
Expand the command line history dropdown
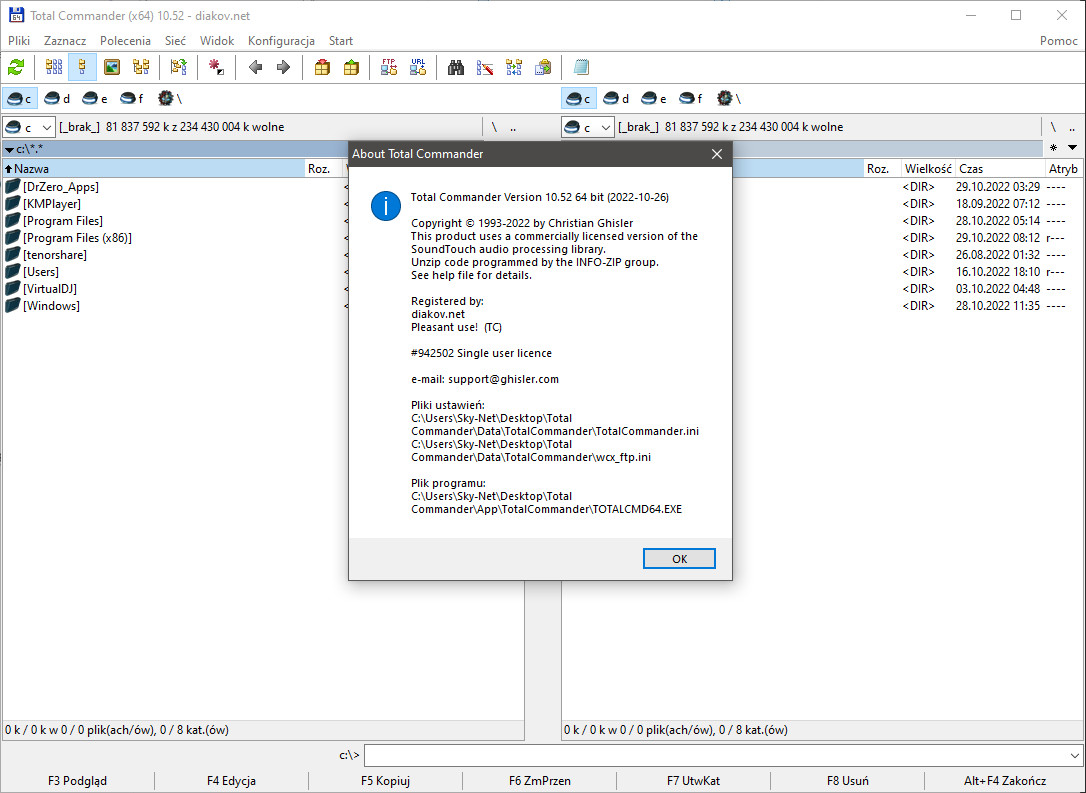click(1074, 756)
